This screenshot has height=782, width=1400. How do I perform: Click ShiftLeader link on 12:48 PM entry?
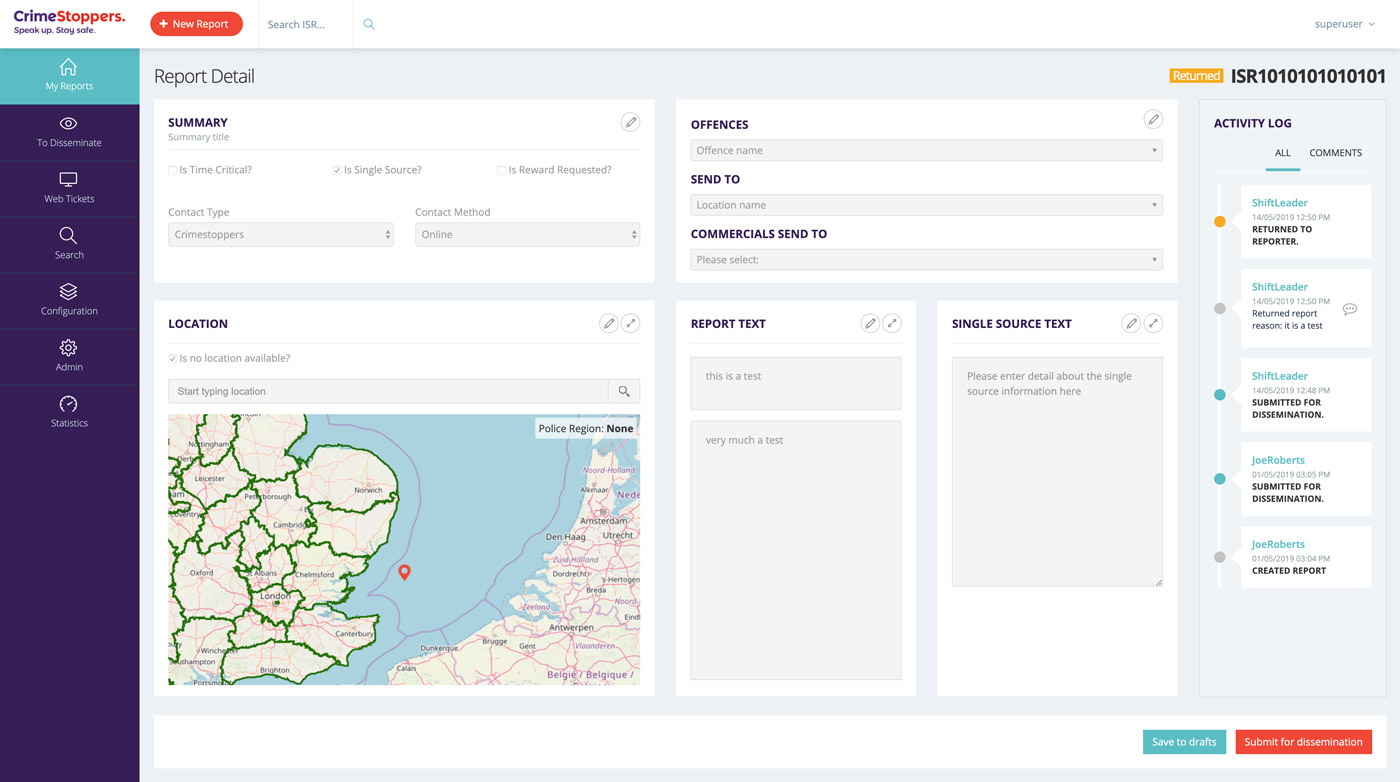pos(1279,376)
